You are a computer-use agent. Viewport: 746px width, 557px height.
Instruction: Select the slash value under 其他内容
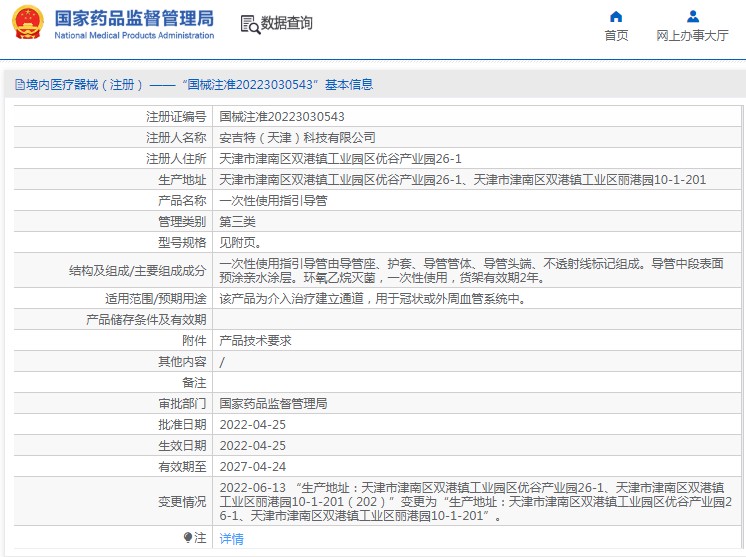(222, 362)
